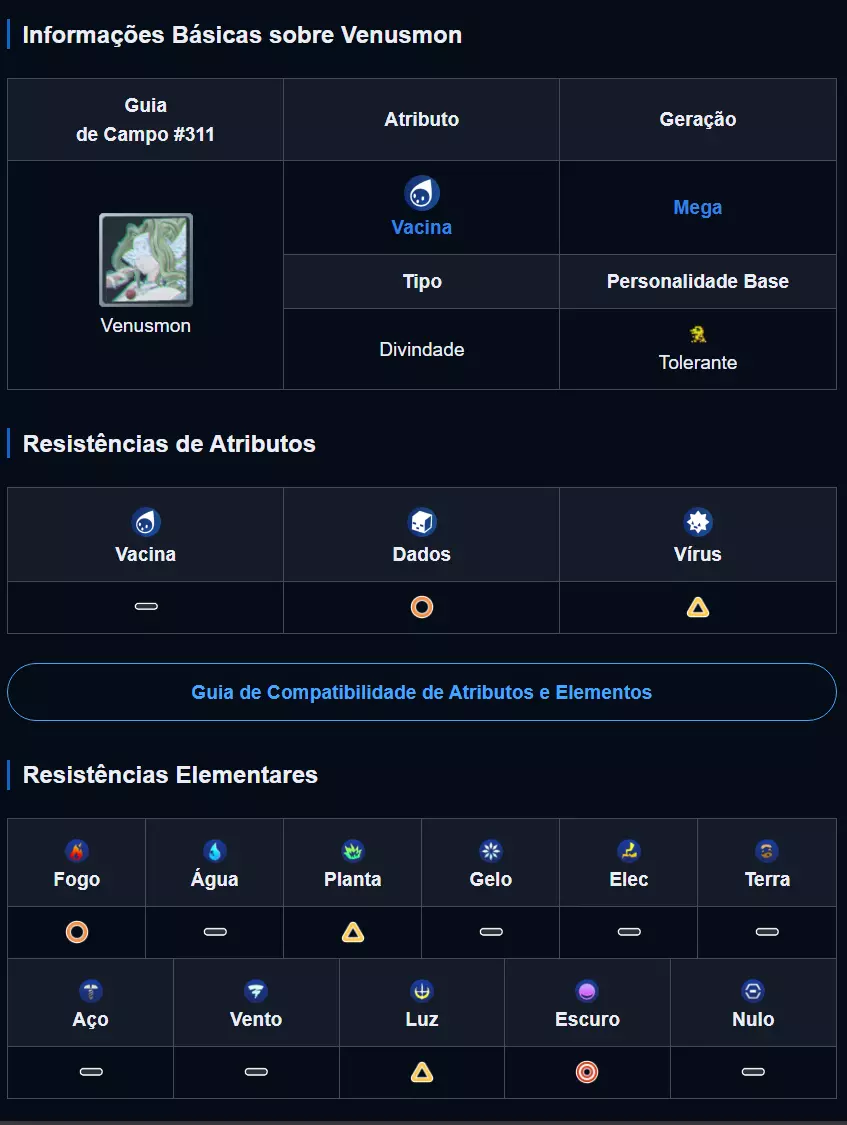
Task: Open the Vacina attribute link
Action: pos(422,227)
